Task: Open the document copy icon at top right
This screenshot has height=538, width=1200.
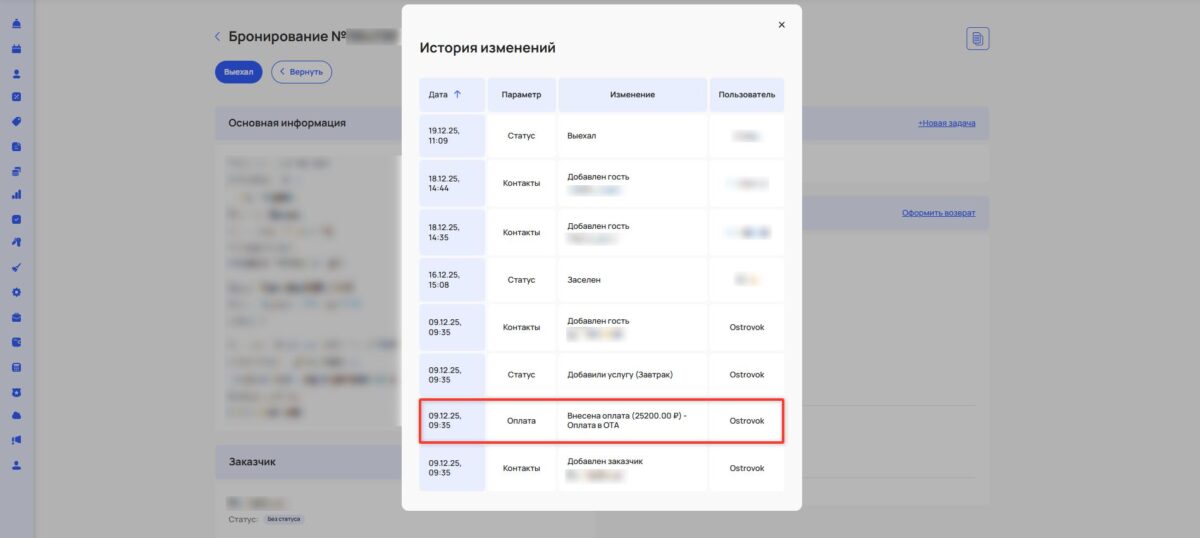Action: tap(977, 39)
